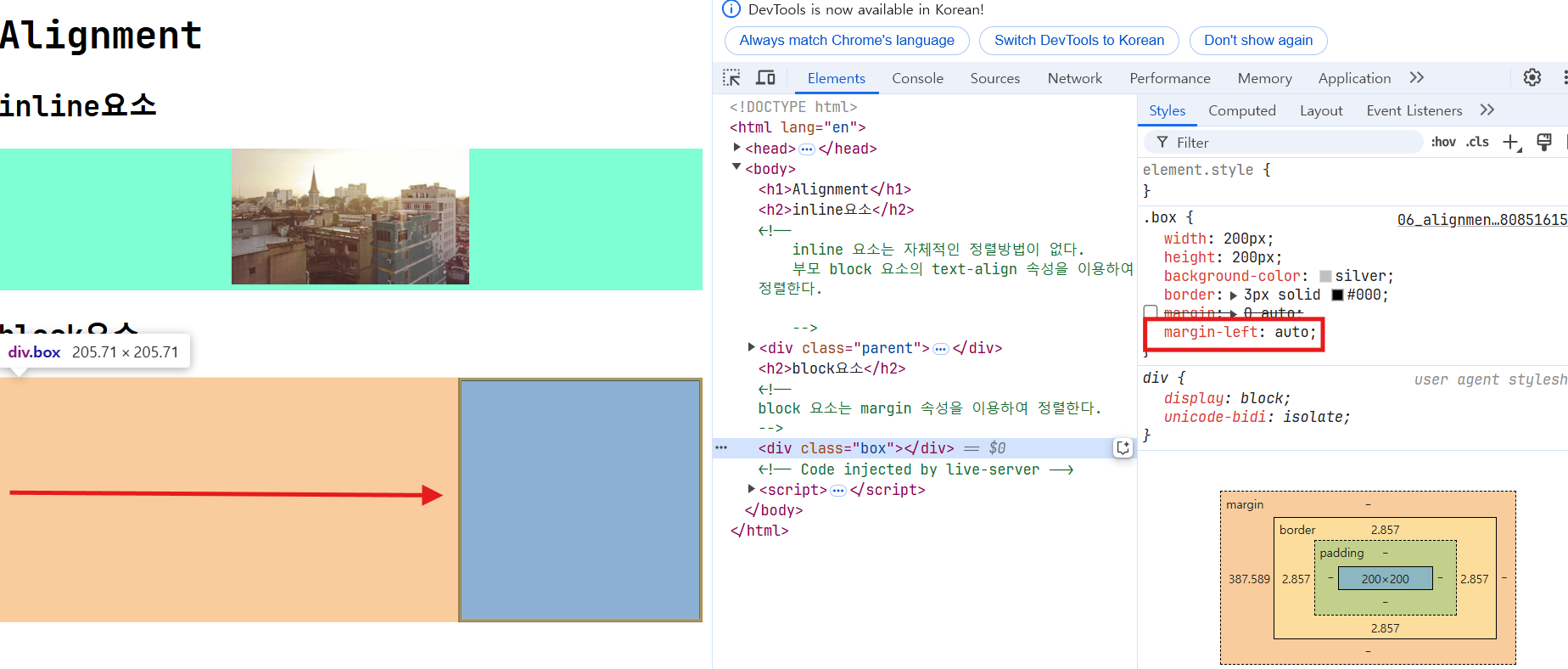Click the silver box element on the page
Image resolution: width=1568 pixels, height=669 pixels.
point(580,500)
